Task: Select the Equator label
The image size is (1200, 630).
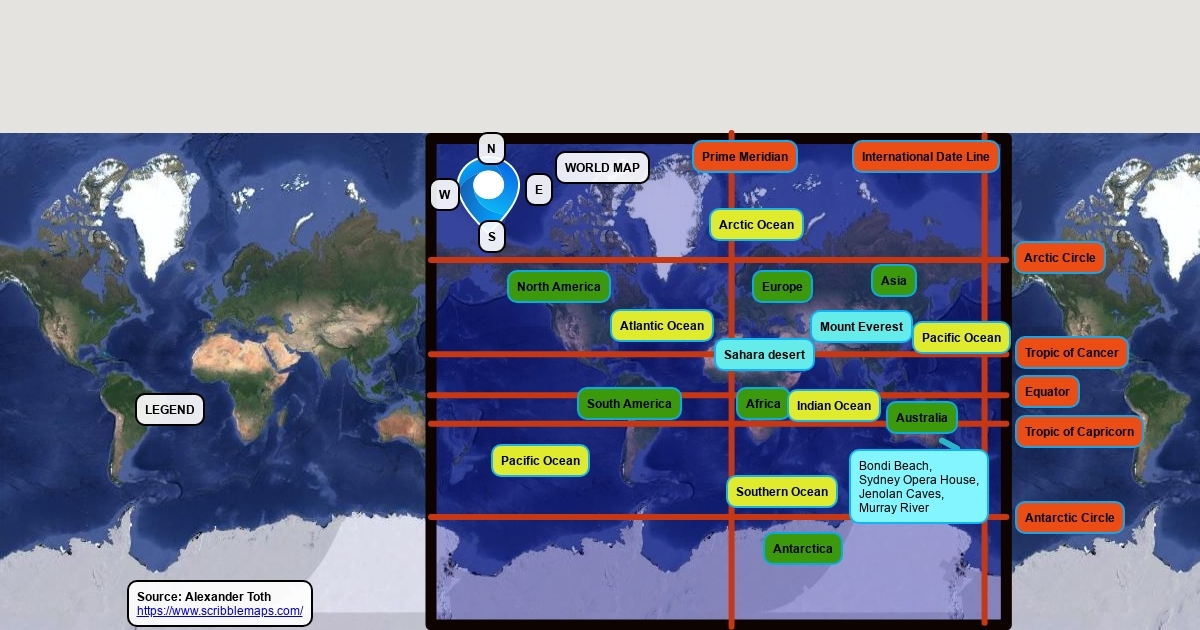Action: pos(1047,392)
